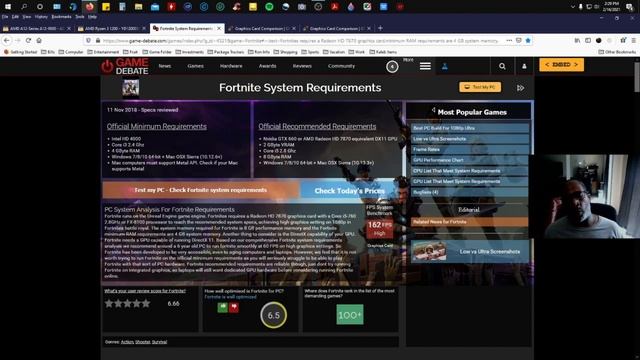Click the search magnifier in site header

pos(502,66)
